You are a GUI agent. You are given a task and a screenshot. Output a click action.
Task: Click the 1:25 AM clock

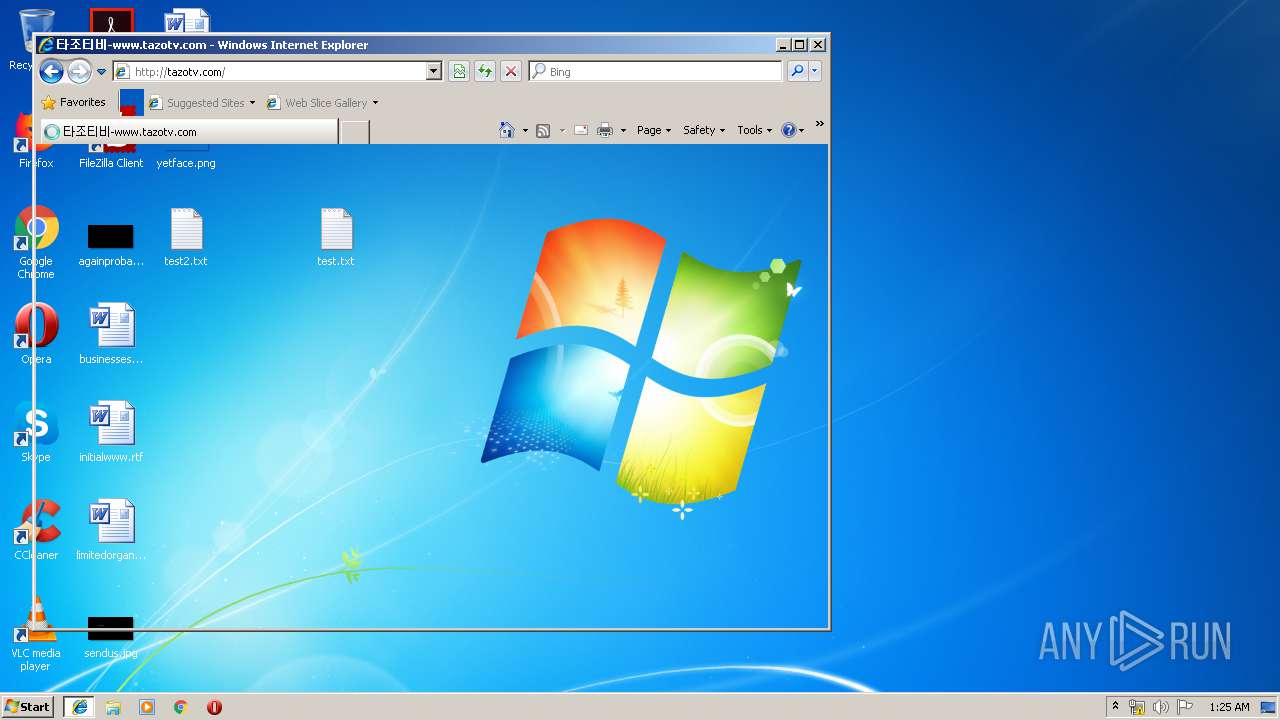pyautogui.click(x=1229, y=707)
